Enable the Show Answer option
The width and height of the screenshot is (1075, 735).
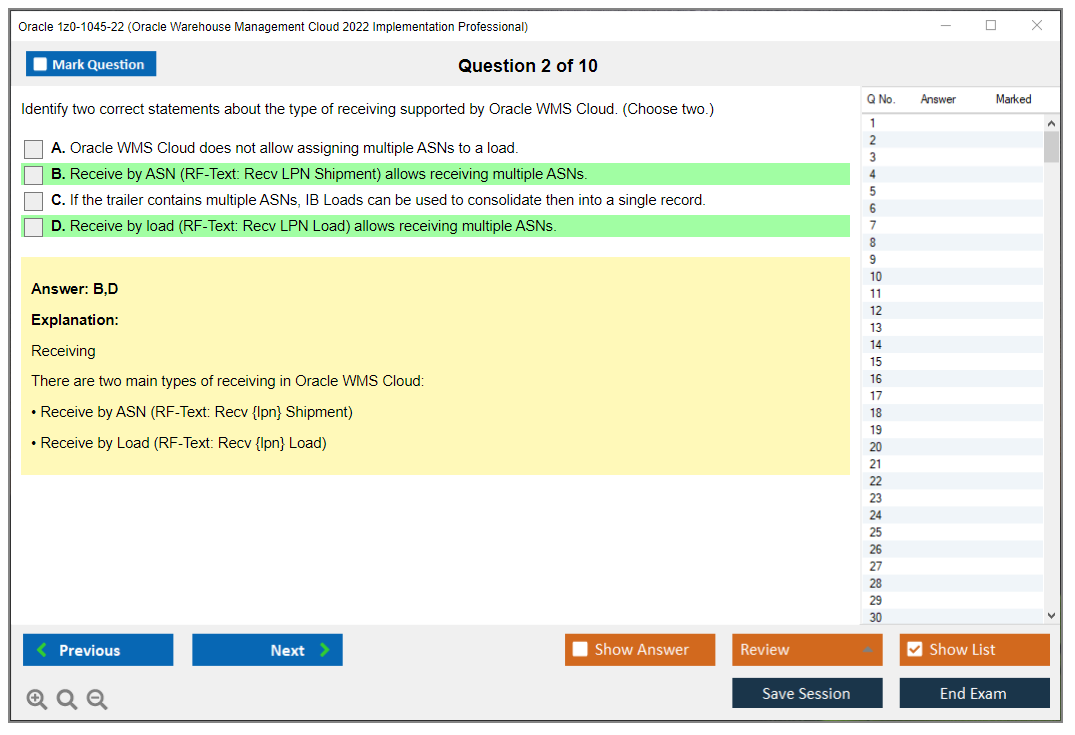[x=580, y=649]
